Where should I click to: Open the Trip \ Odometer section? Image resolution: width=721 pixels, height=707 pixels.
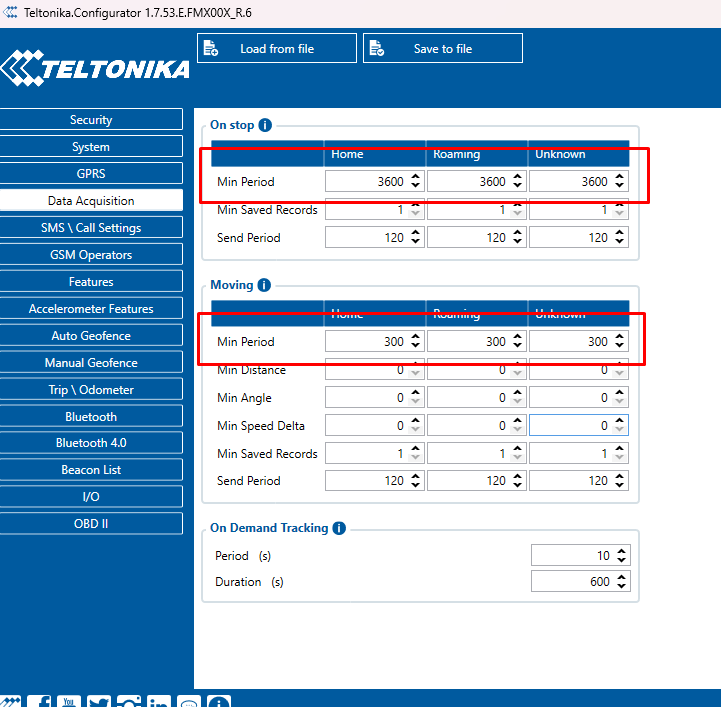click(91, 389)
